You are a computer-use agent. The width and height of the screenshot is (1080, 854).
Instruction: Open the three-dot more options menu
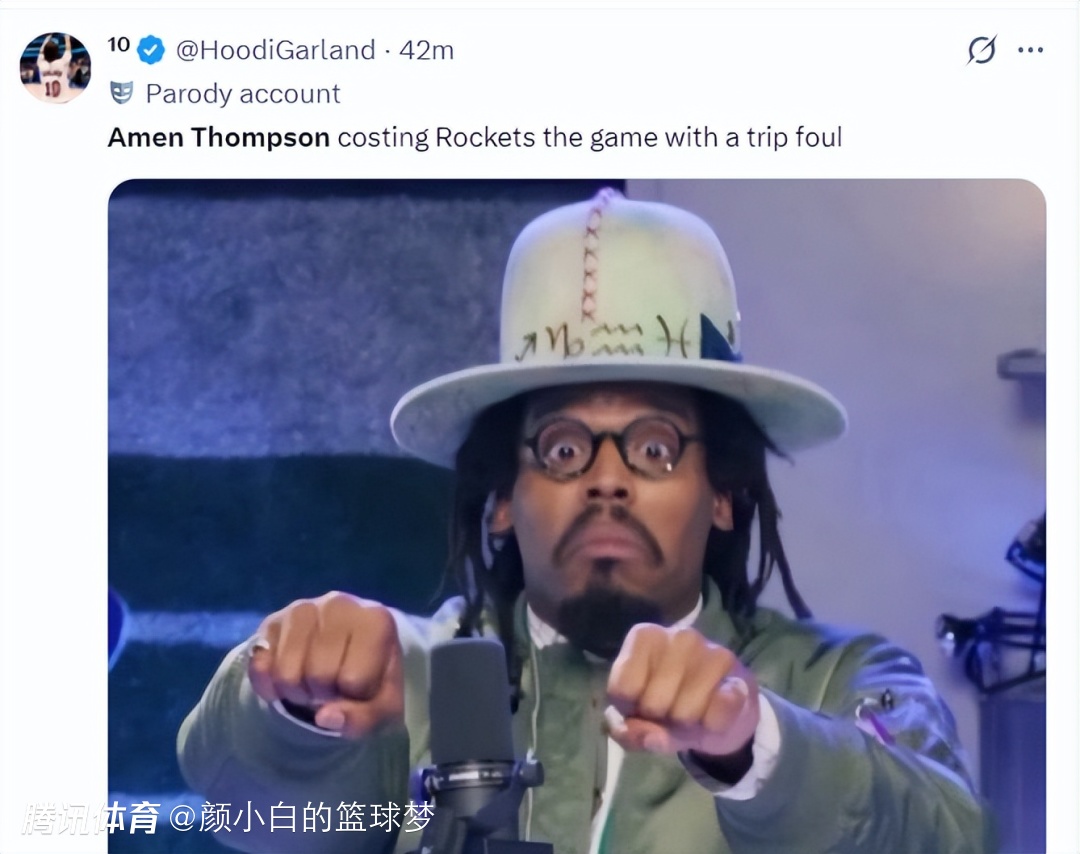[1030, 50]
